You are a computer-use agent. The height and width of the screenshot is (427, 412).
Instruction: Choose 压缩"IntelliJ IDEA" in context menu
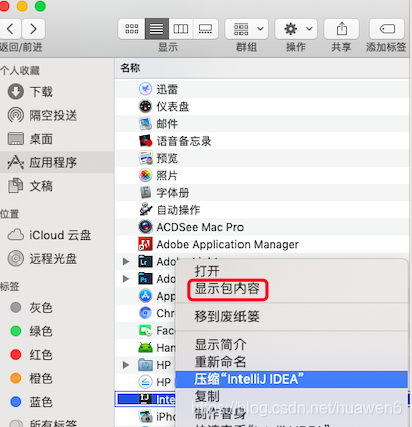(291, 379)
